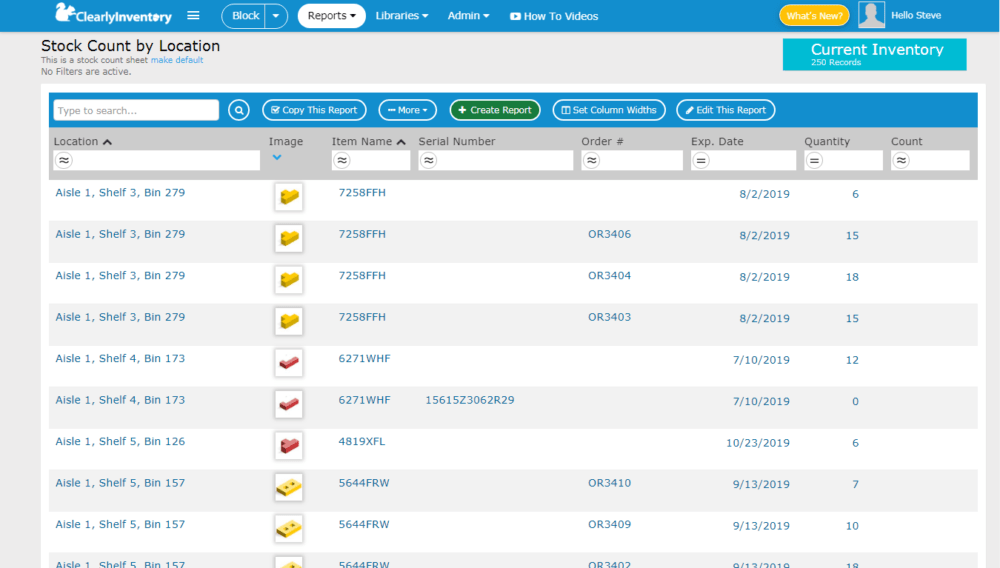Open the Libraries dropdown menu

(x=402, y=16)
